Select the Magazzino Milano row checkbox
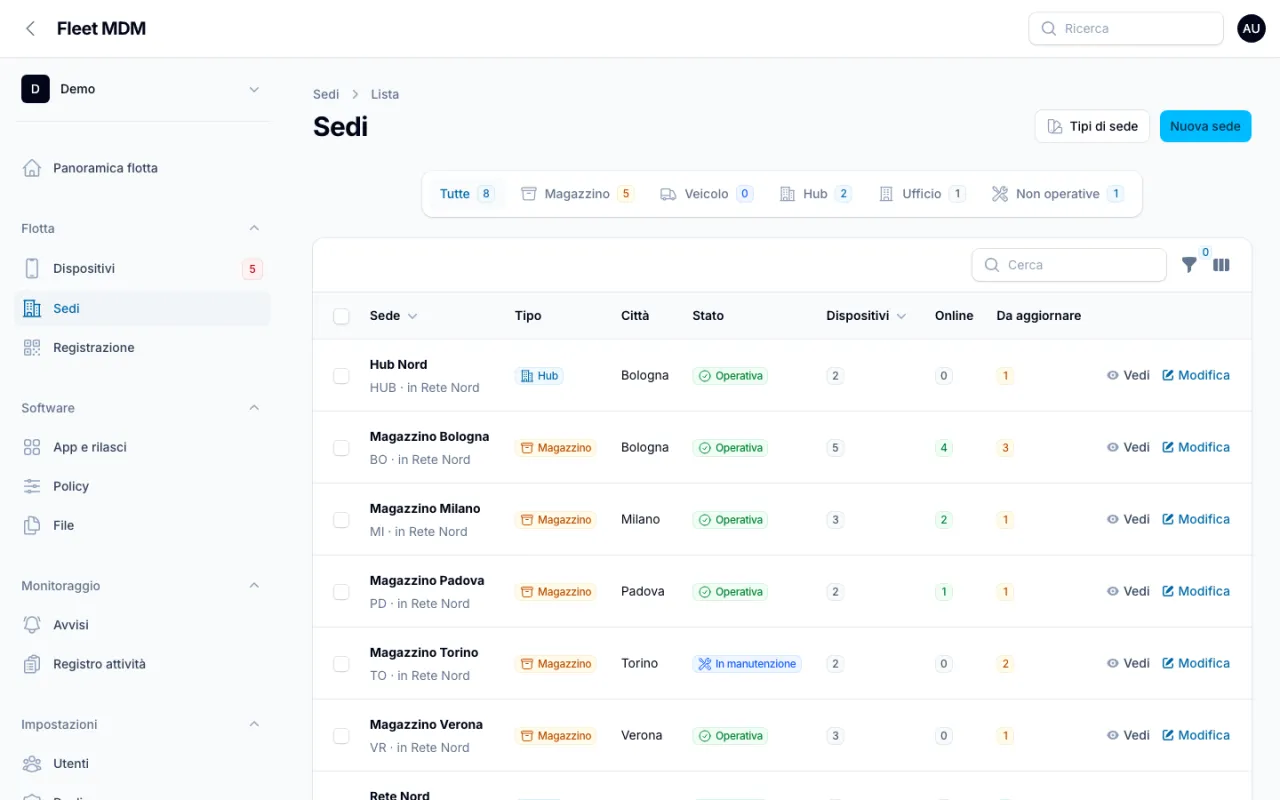 [x=341, y=520]
